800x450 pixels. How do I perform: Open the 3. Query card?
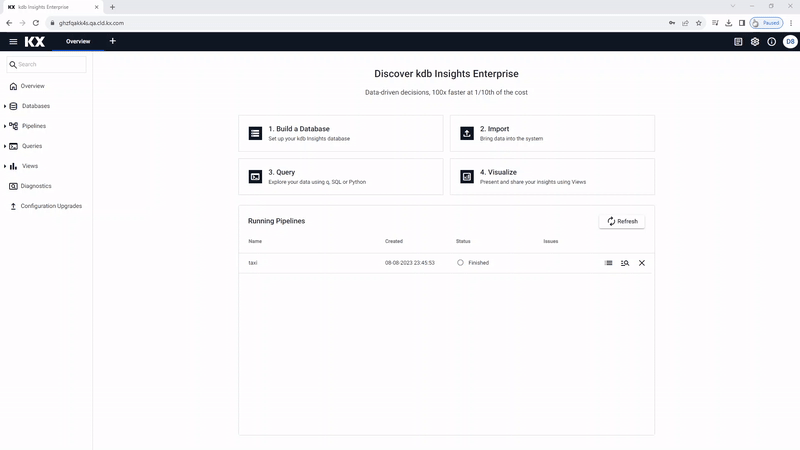pyautogui.click(x=341, y=177)
